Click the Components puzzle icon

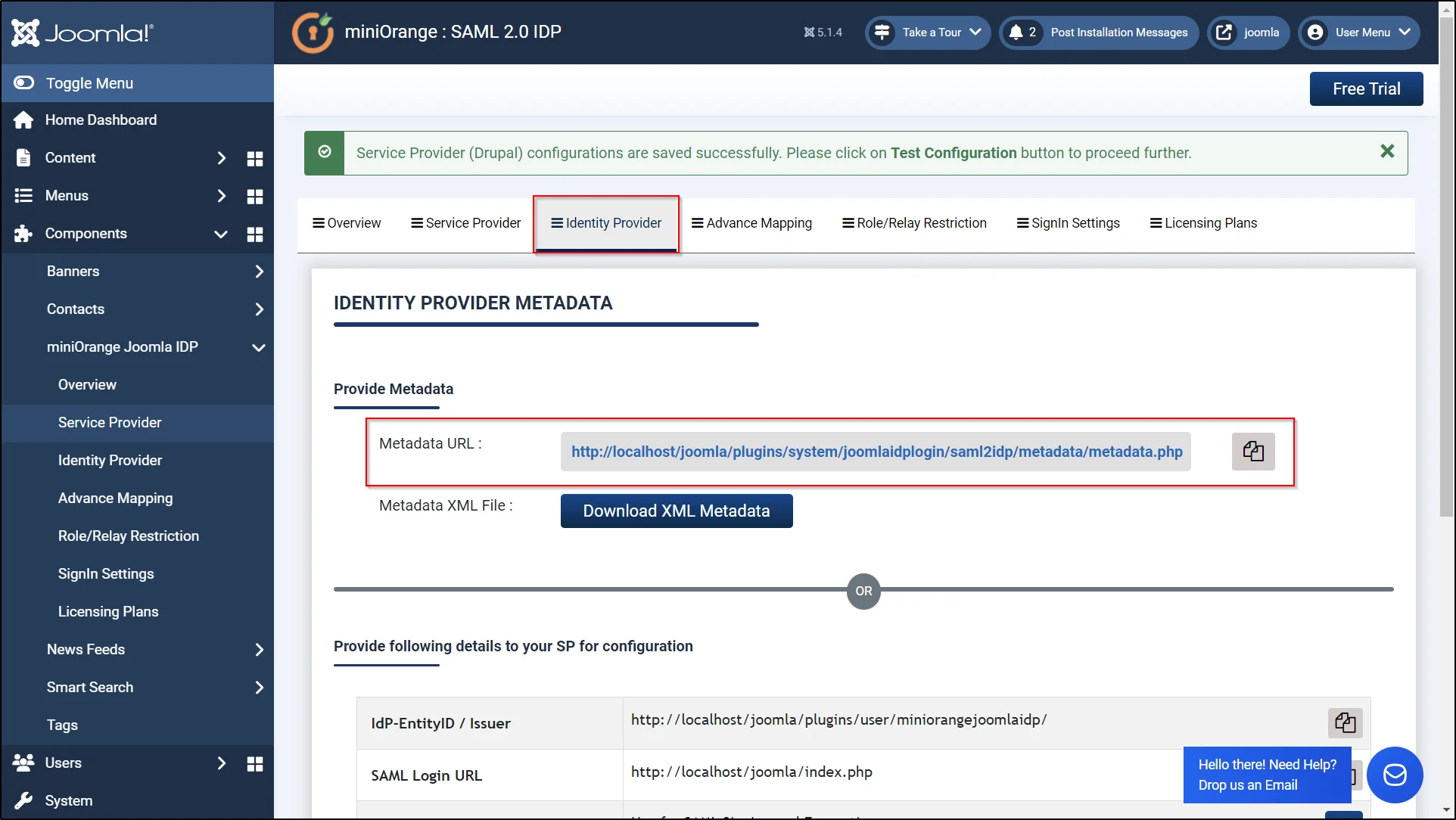coord(23,234)
